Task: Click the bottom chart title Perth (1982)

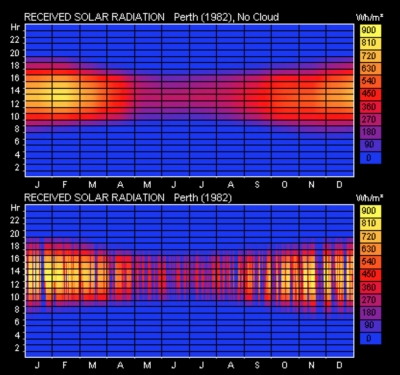Action: pos(203,198)
